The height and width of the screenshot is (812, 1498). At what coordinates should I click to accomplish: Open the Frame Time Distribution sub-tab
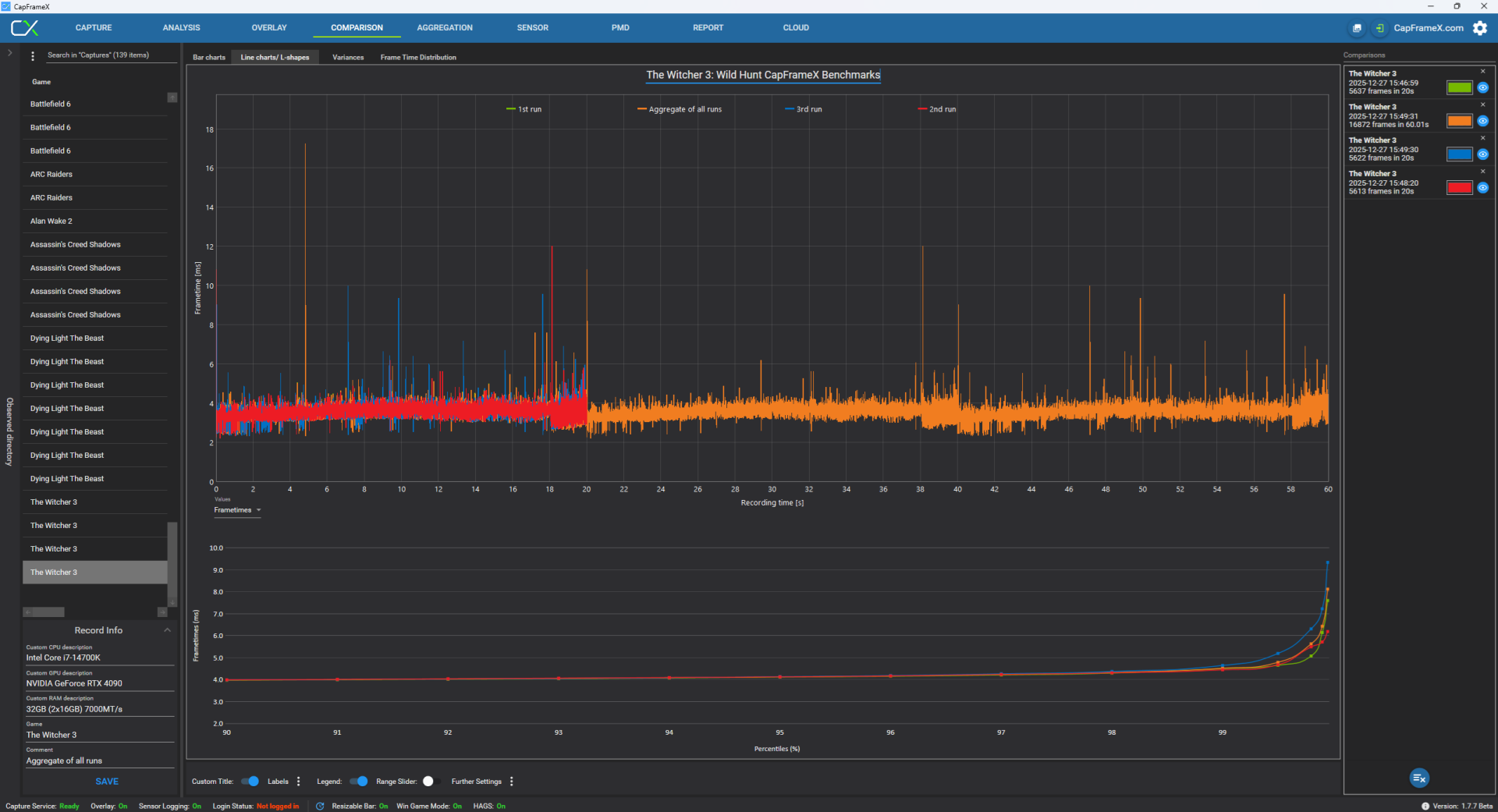tap(418, 58)
